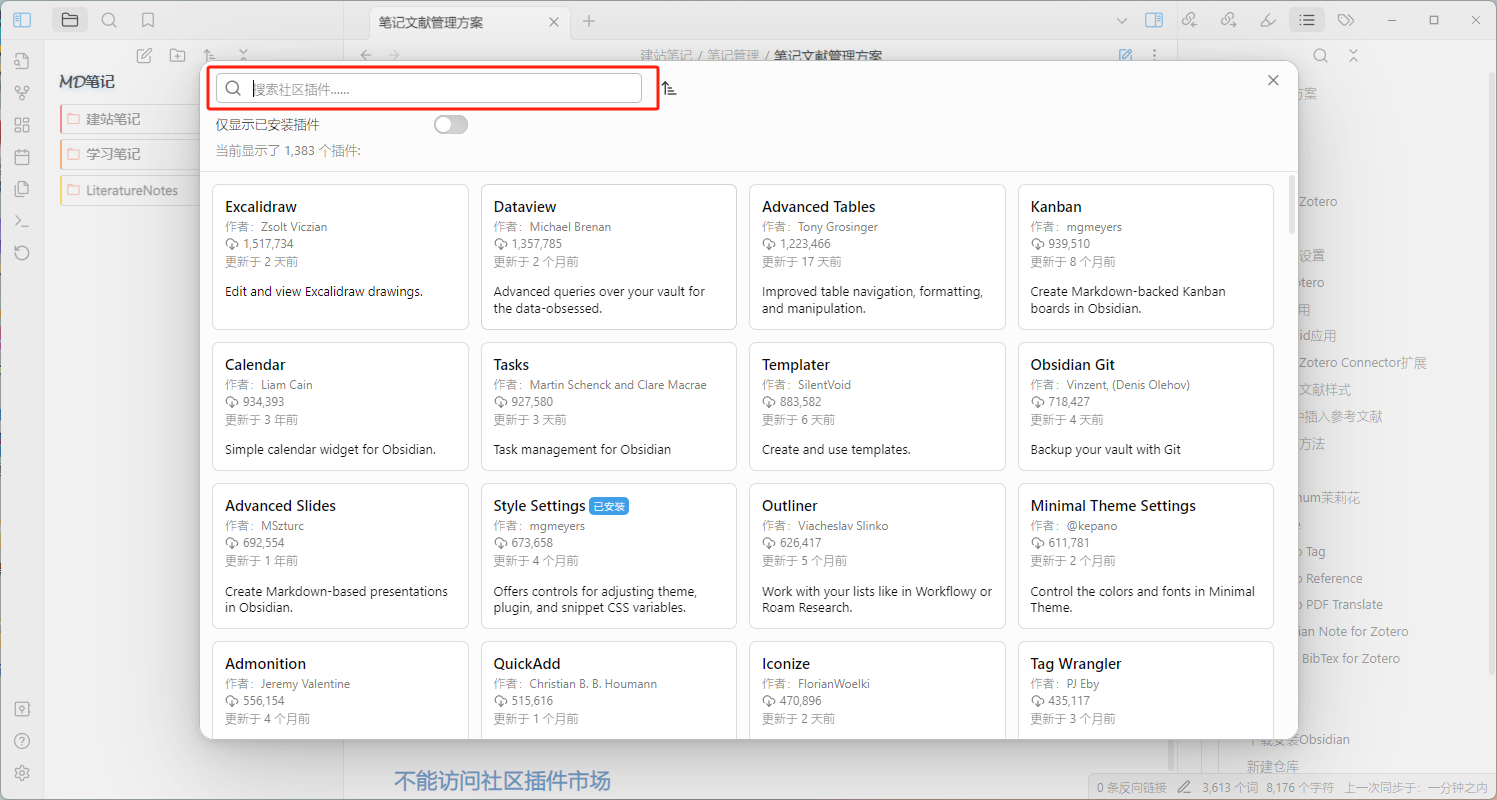The height and width of the screenshot is (800, 1497).
Task: Open the tab list dropdown chevron
Action: 1121,21
